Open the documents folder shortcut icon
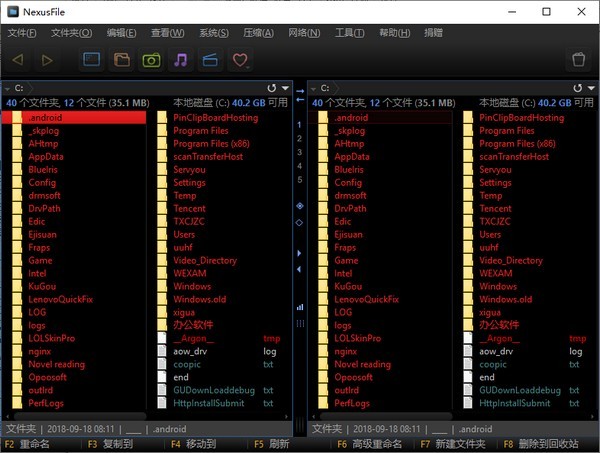The height and width of the screenshot is (453, 600). [122, 60]
